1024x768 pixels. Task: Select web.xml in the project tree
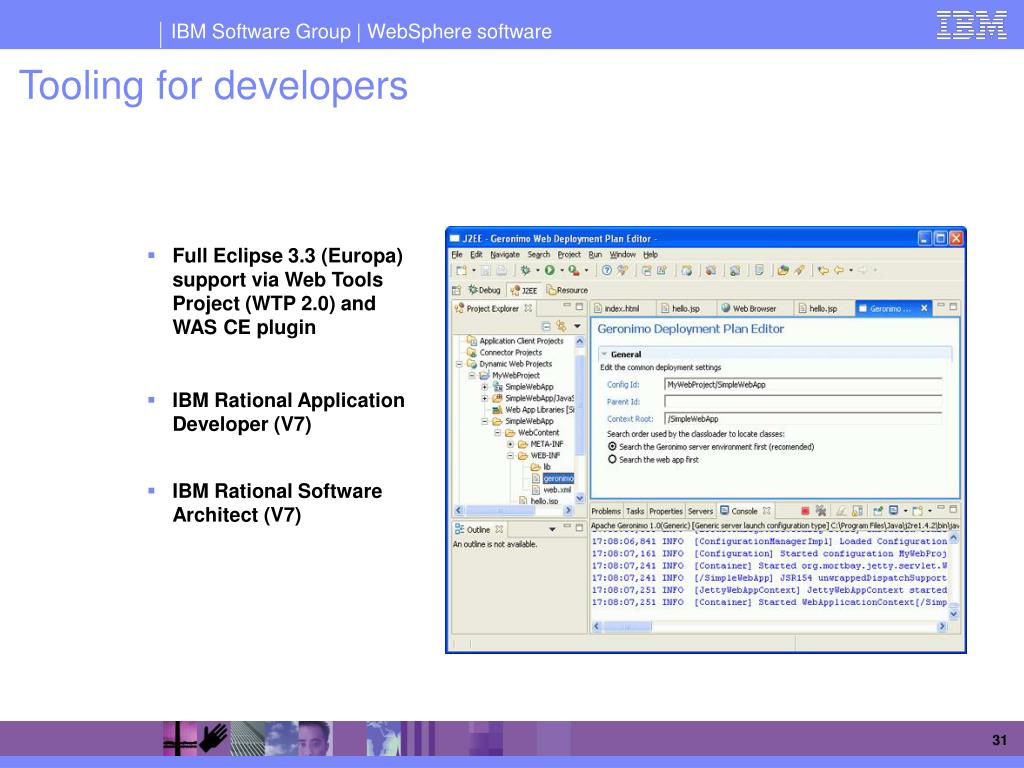(x=556, y=490)
